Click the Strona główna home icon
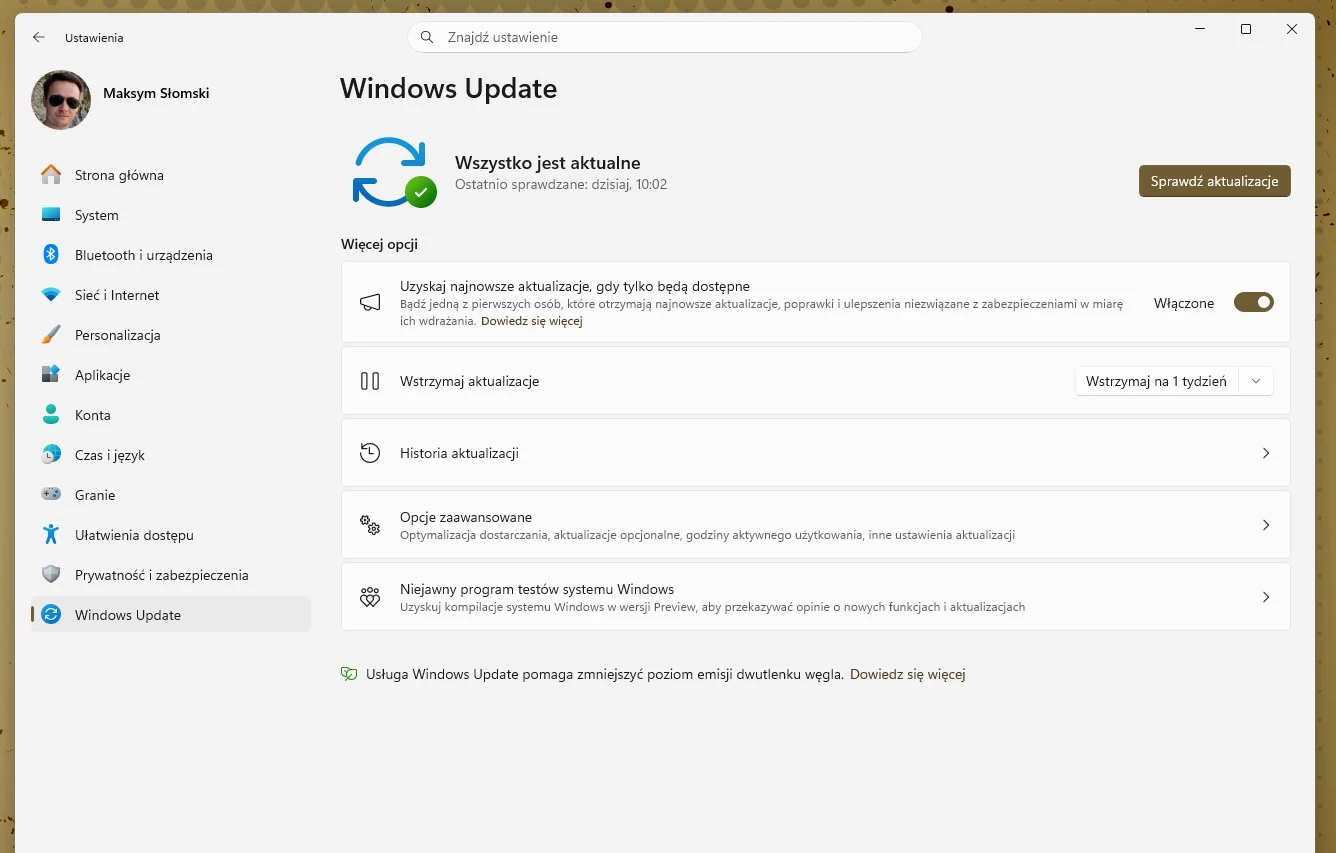Viewport: 1336px width, 853px height. pos(51,175)
